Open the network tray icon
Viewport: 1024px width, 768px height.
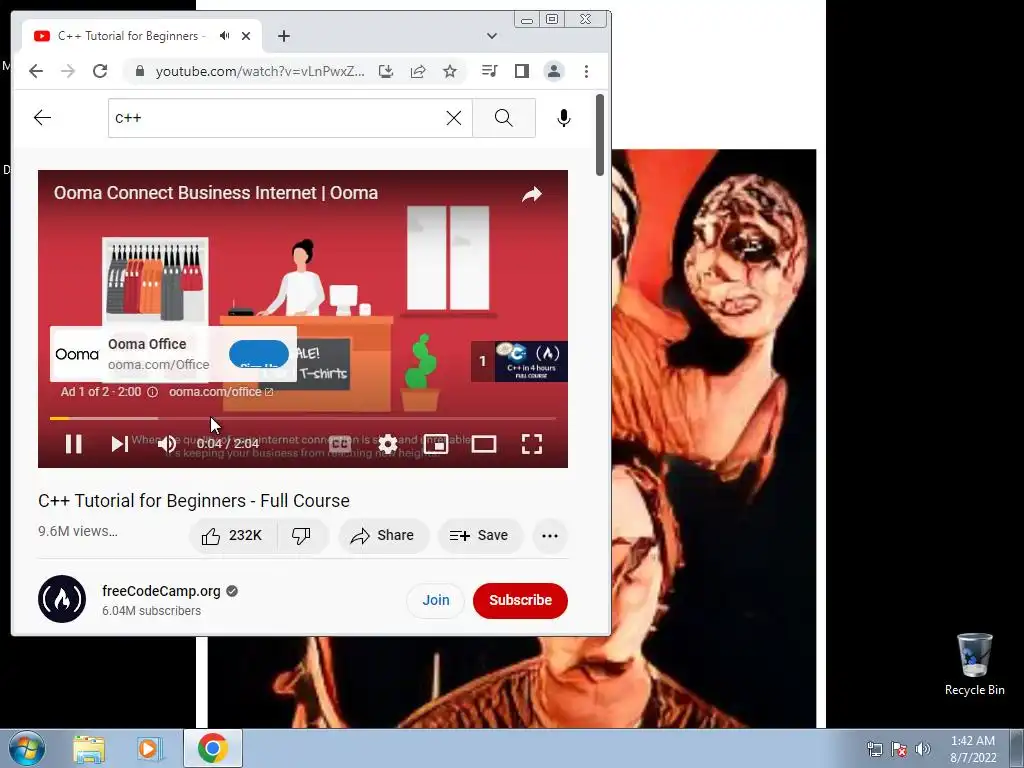874,749
